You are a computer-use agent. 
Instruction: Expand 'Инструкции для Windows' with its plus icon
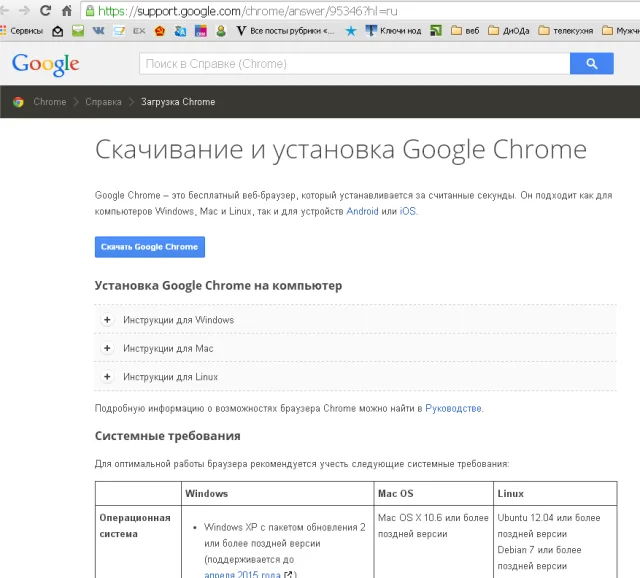point(107,320)
